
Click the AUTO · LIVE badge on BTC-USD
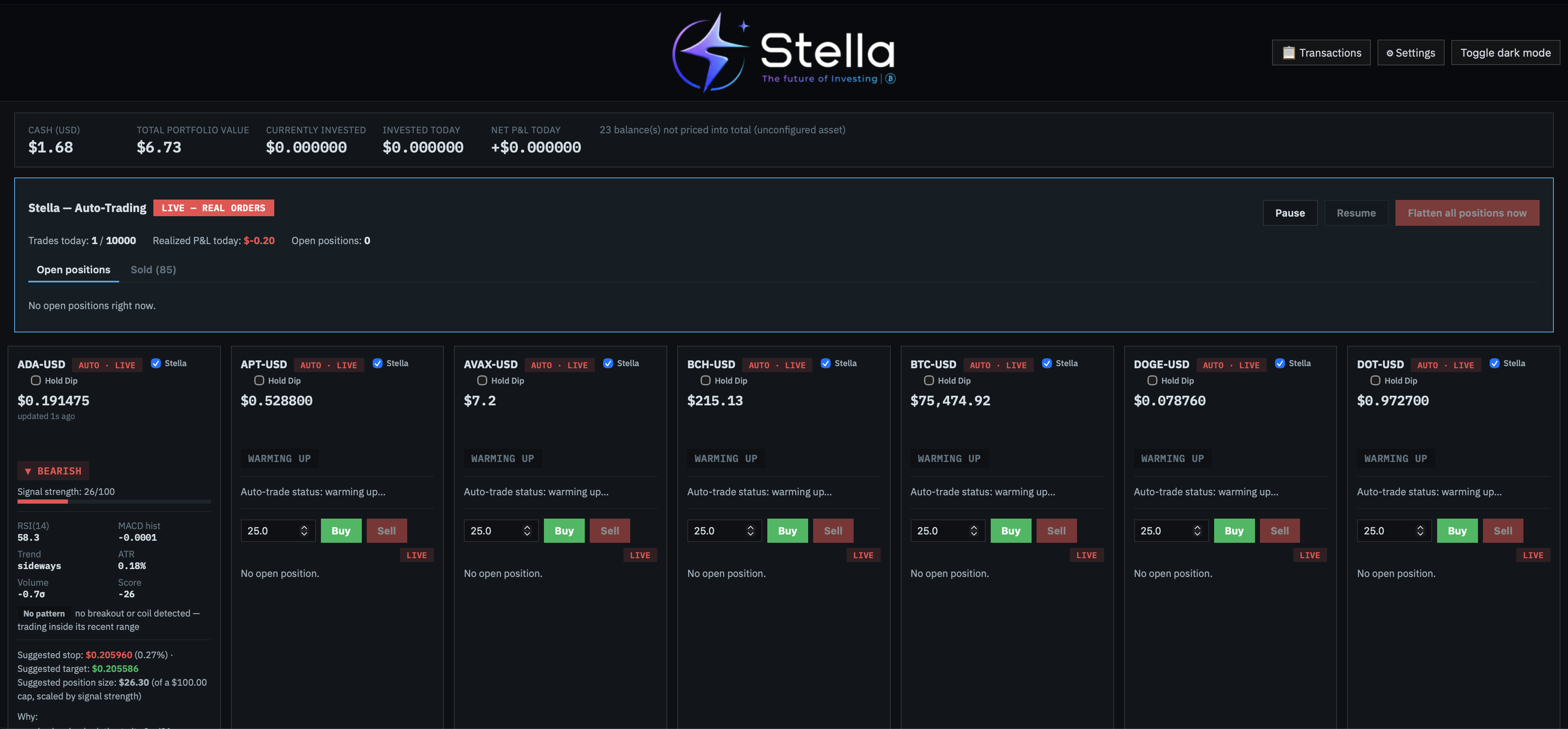click(998, 365)
